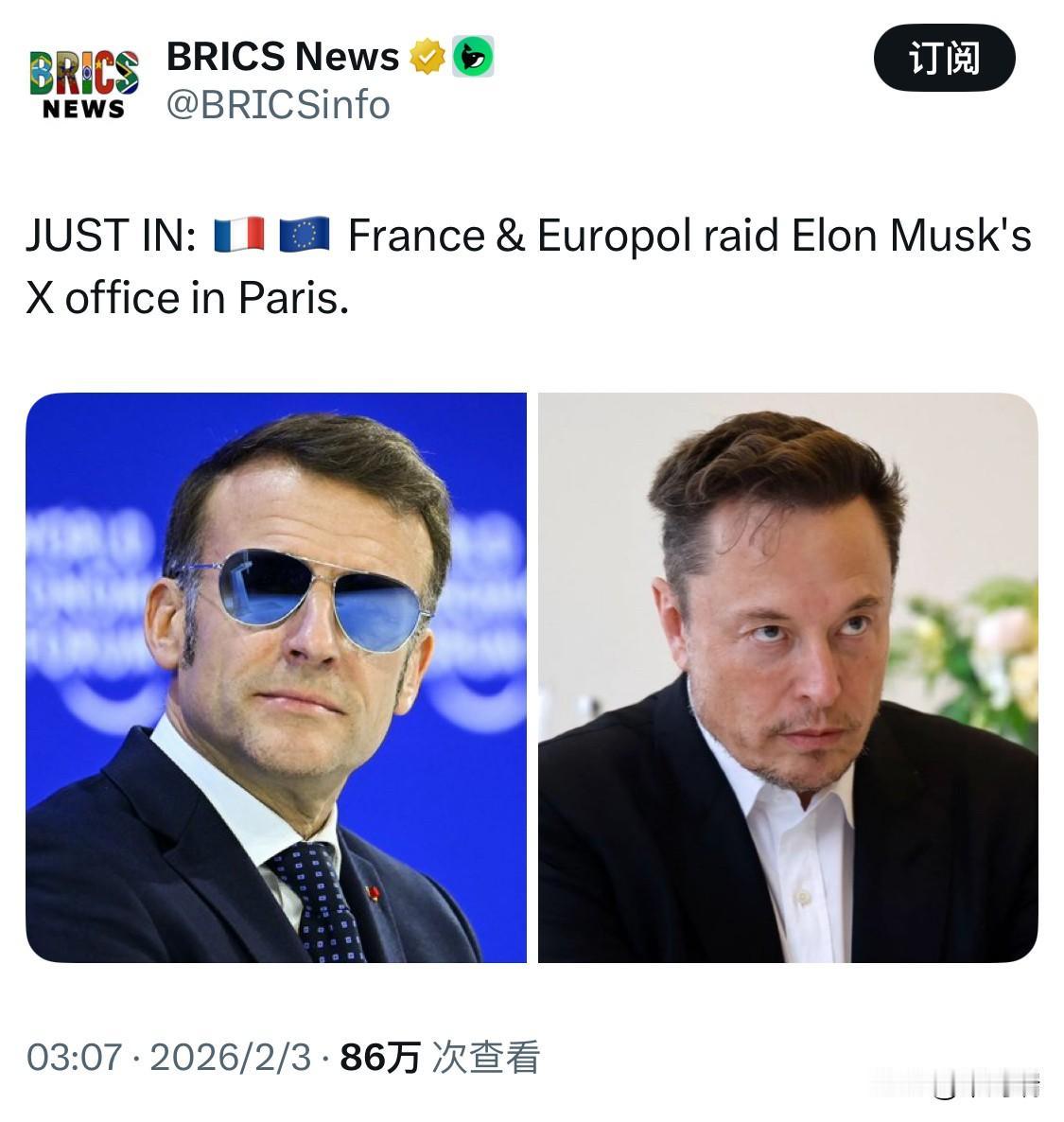Click the green automated-account badge
Viewport: 1064px width, 1122px height.
[x=473, y=57]
